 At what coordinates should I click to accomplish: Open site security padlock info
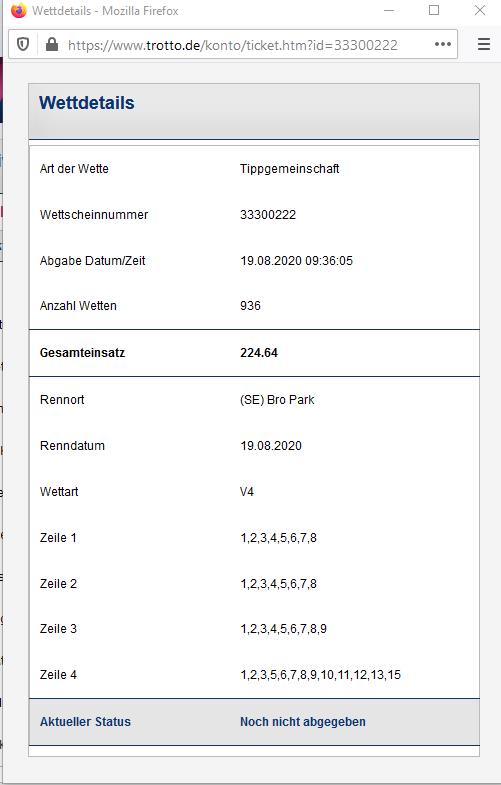[x=52, y=45]
